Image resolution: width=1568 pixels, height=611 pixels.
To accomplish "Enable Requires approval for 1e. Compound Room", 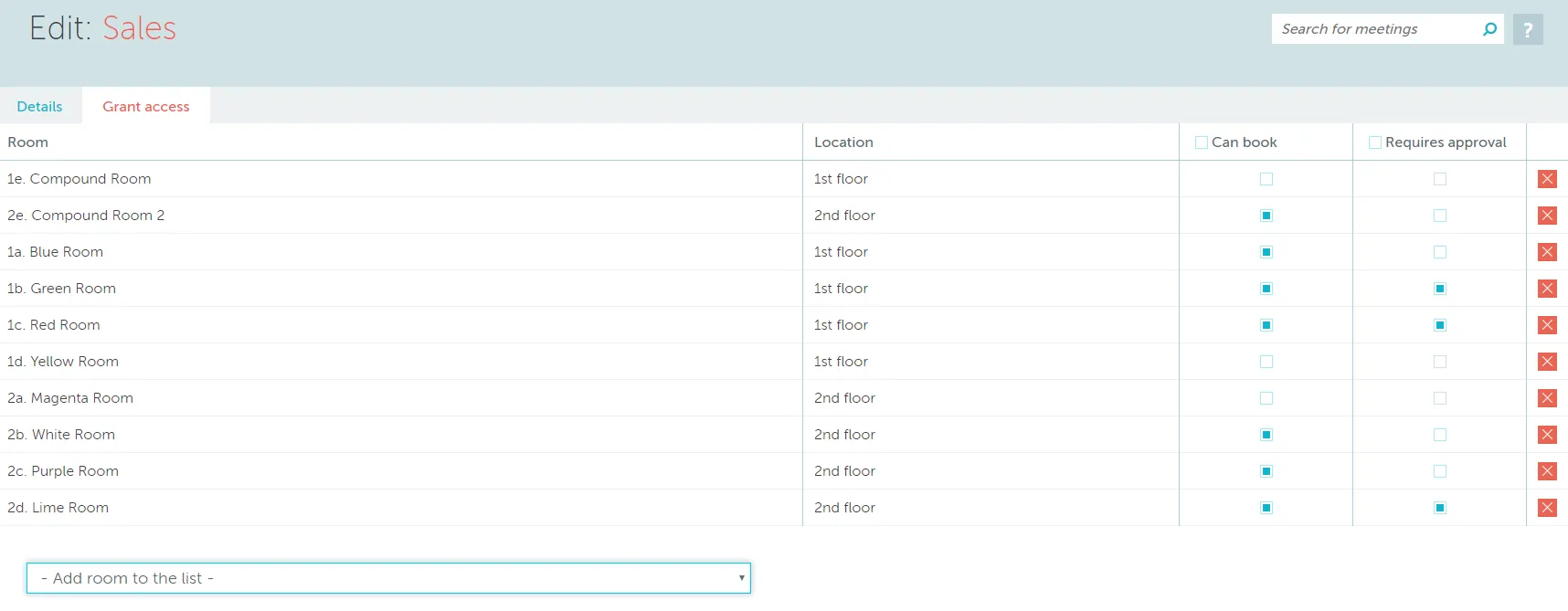I will coord(1440,179).
